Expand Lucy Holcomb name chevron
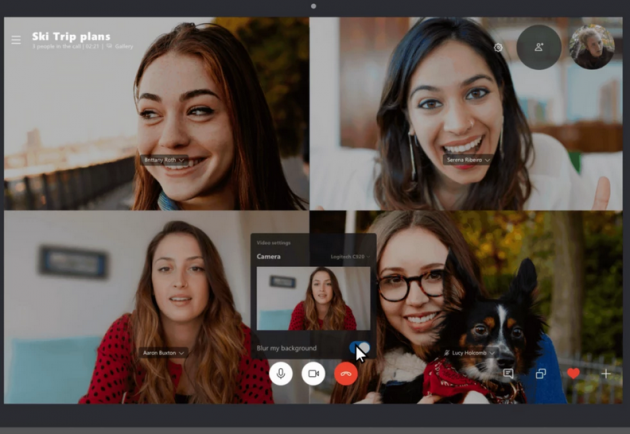The width and height of the screenshot is (630, 434). tap(492, 353)
